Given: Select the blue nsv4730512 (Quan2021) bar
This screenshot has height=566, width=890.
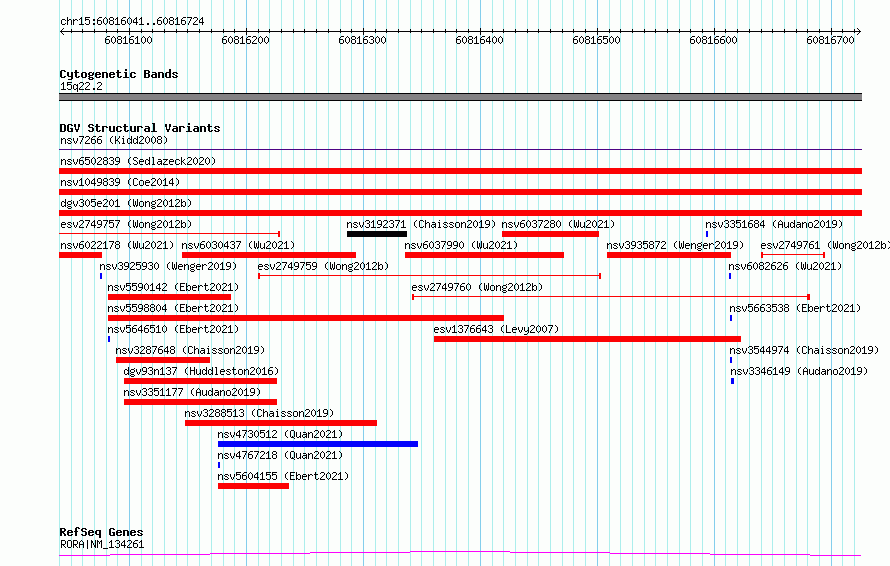Looking at the screenshot, I should pos(318,444).
